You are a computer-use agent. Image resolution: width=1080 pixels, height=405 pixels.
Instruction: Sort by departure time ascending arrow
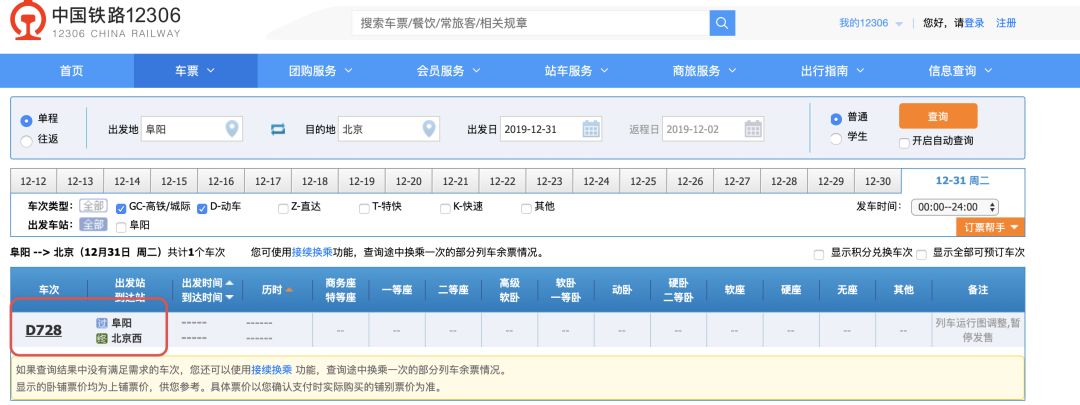click(x=229, y=283)
